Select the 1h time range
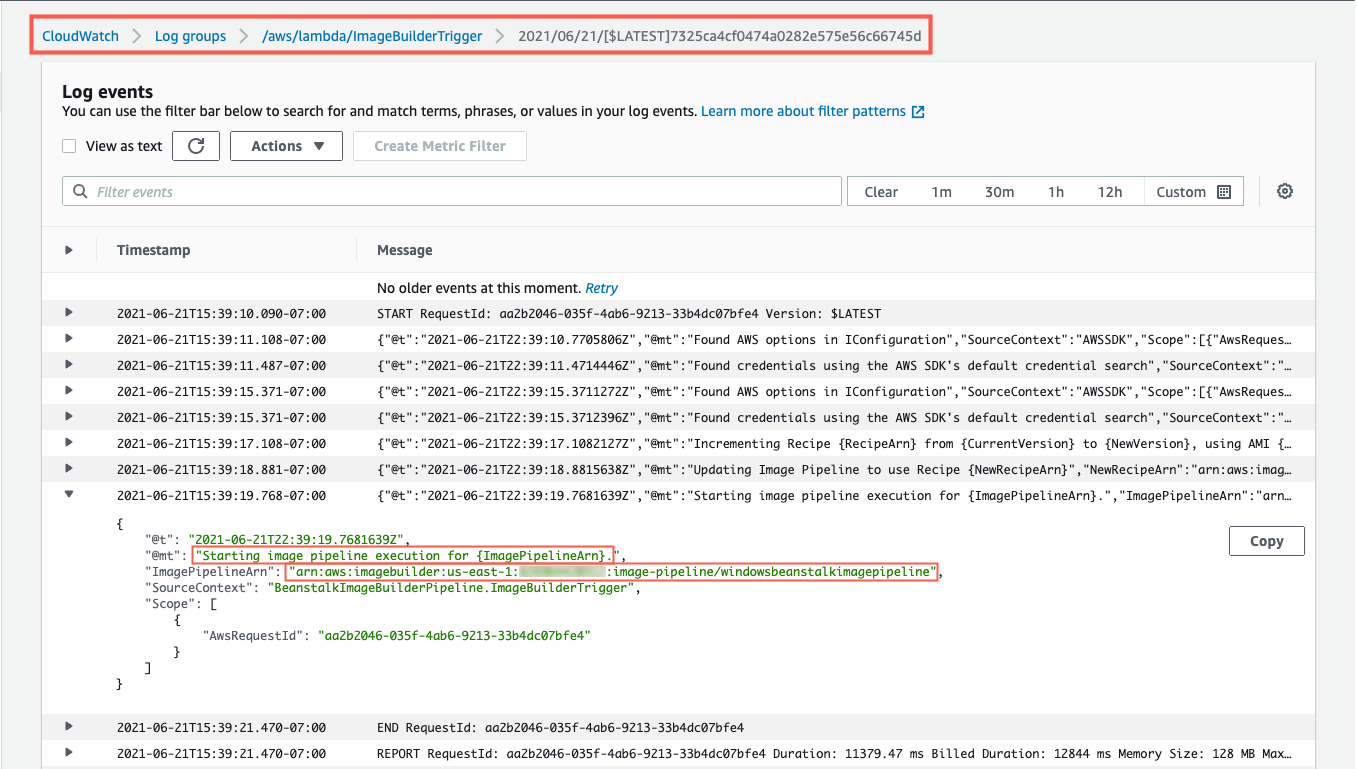Viewport: 1357px width, 769px height. [1056, 191]
